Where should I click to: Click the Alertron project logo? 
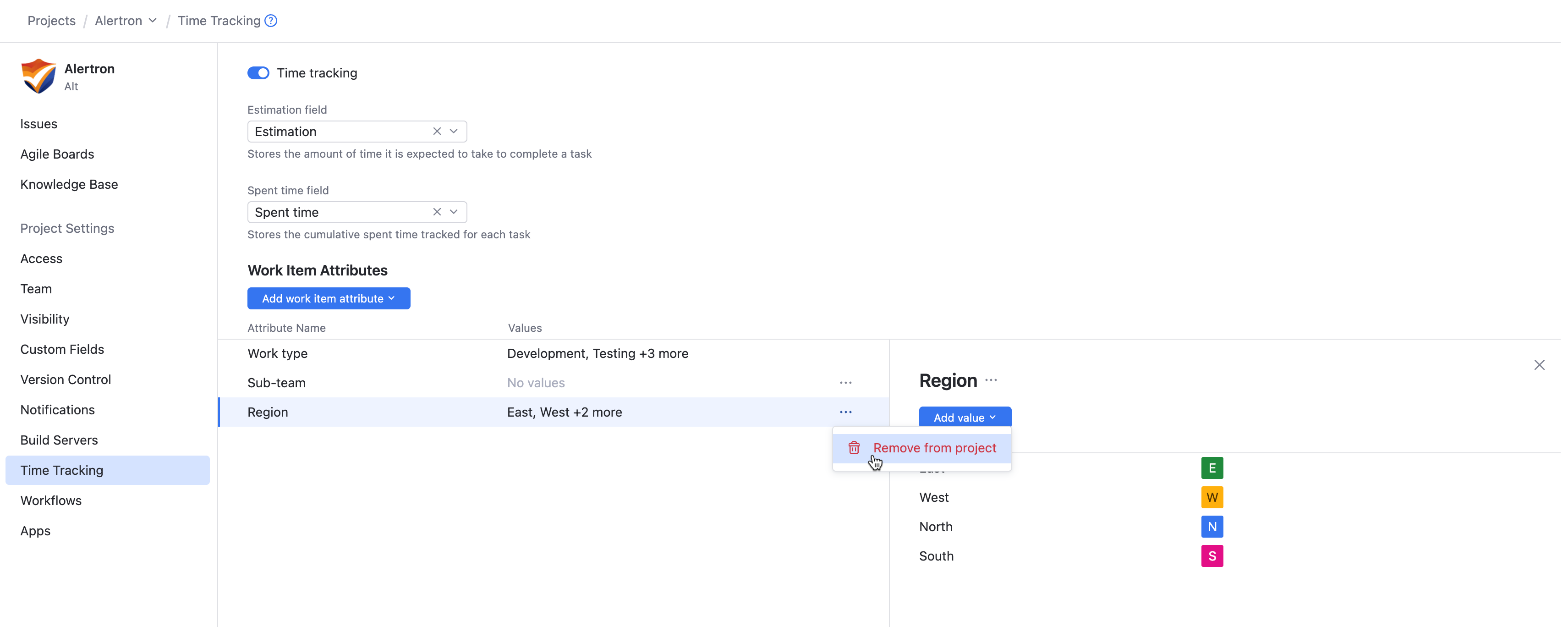(x=38, y=76)
